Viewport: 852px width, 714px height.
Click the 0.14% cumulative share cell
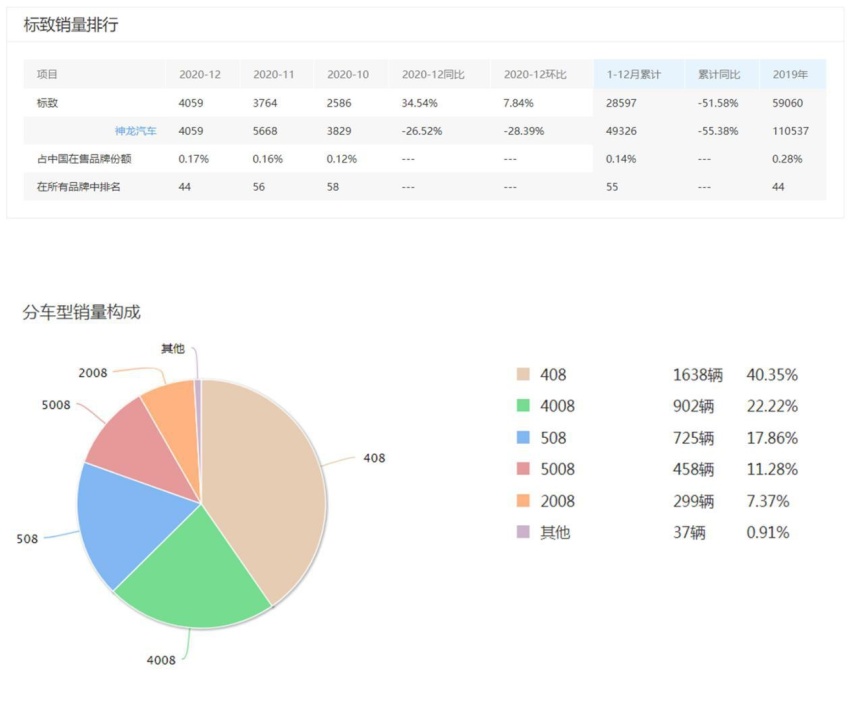621,159
